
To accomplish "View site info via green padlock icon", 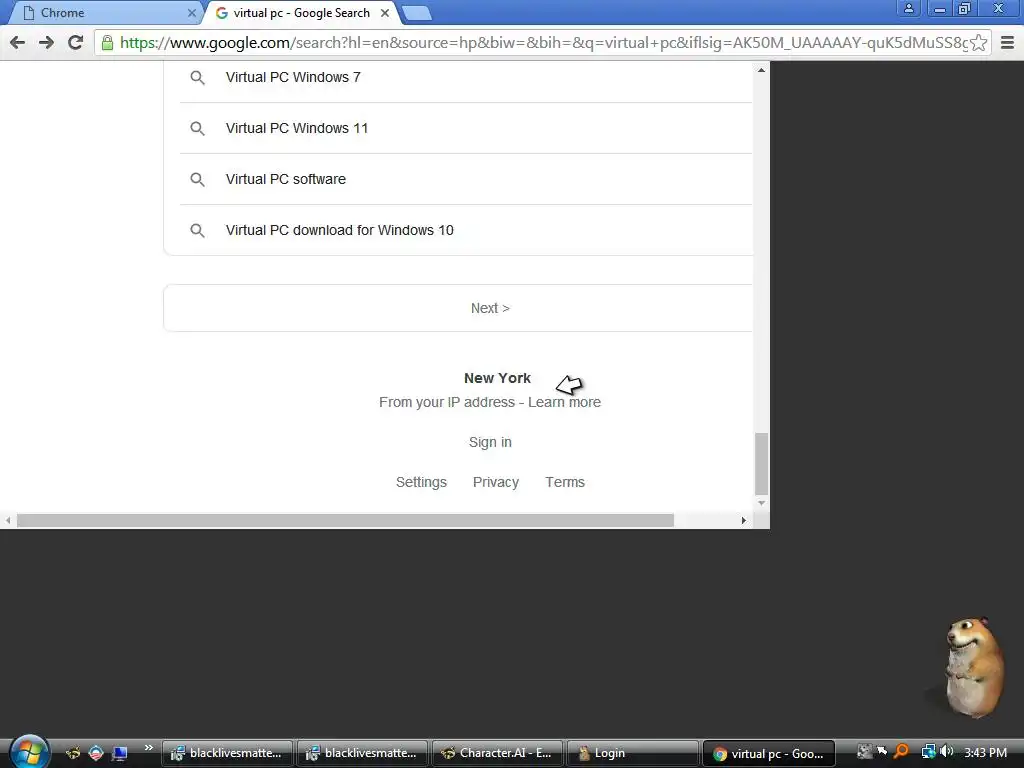I will coord(107,43).
